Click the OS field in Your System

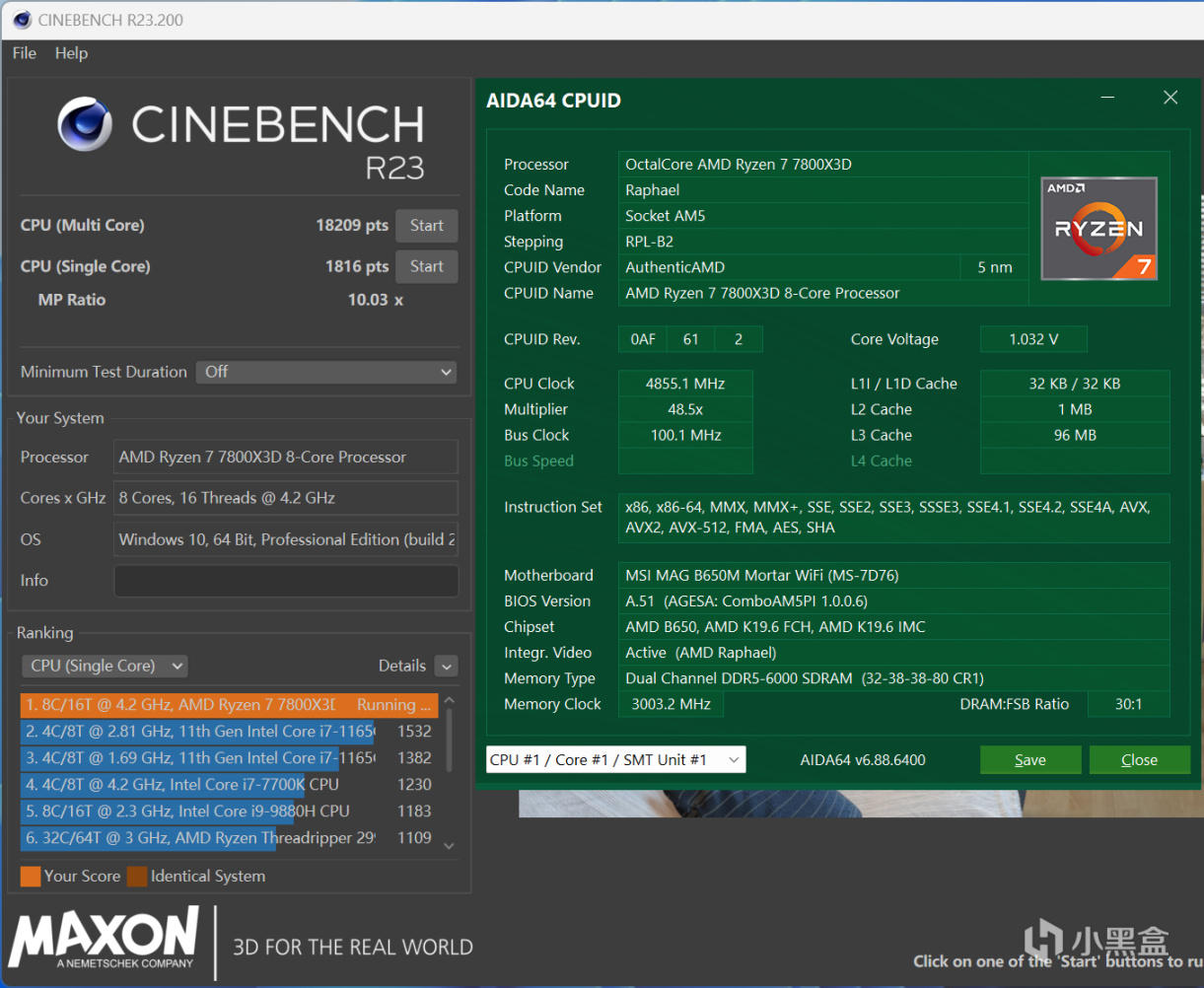point(286,539)
